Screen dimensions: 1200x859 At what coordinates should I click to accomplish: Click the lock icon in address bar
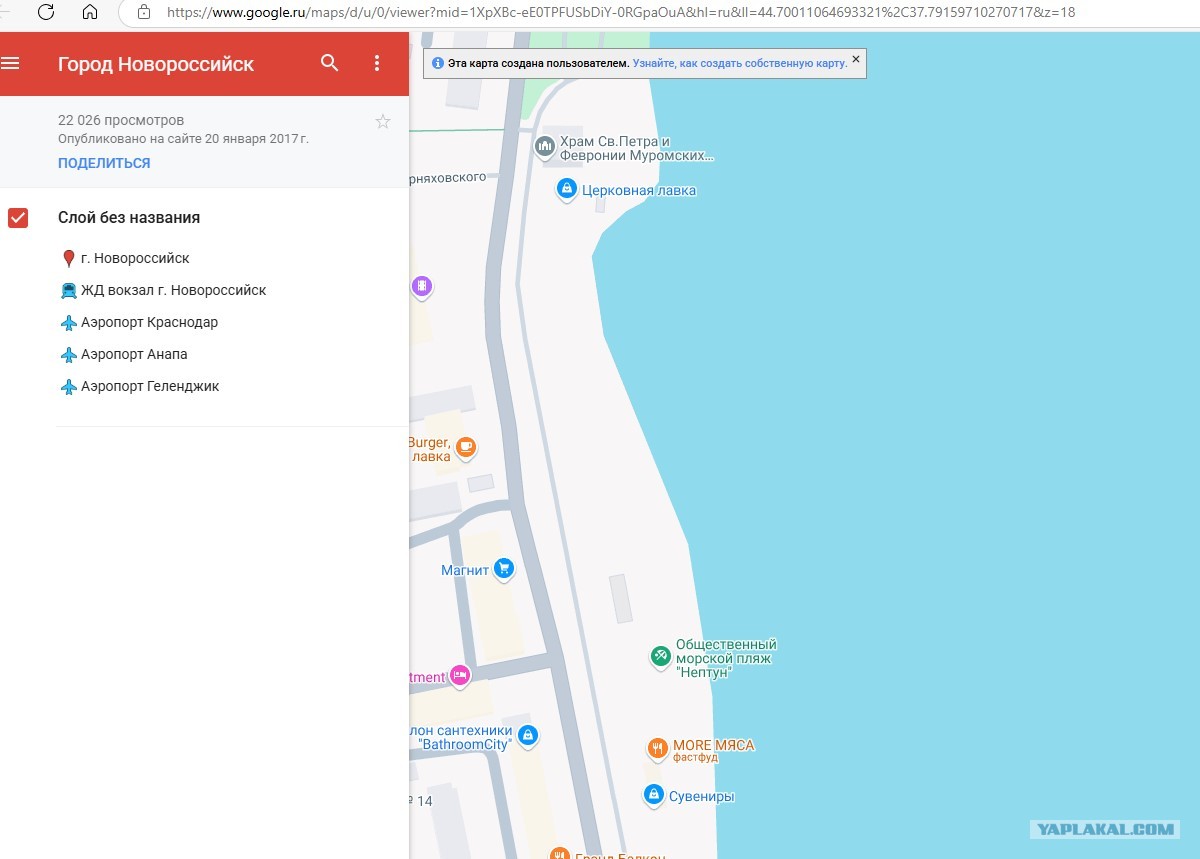pos(144,12)
